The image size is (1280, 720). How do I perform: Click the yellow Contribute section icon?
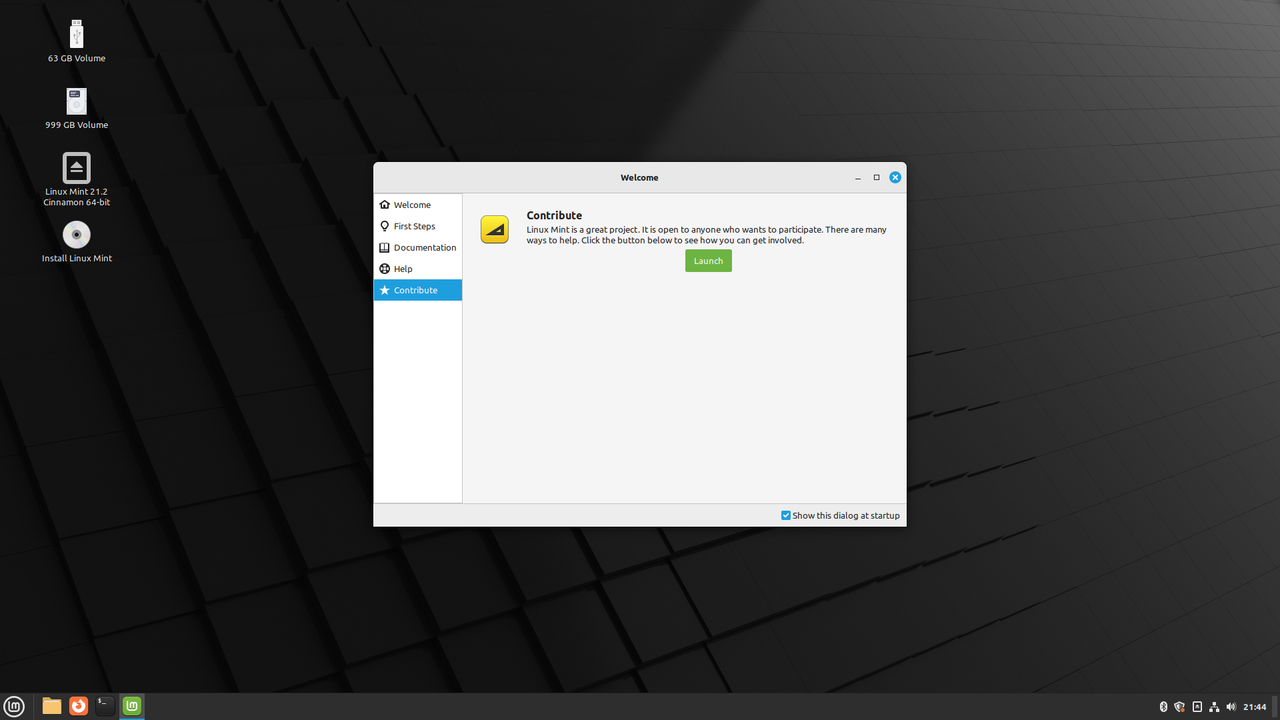[494, 229]
